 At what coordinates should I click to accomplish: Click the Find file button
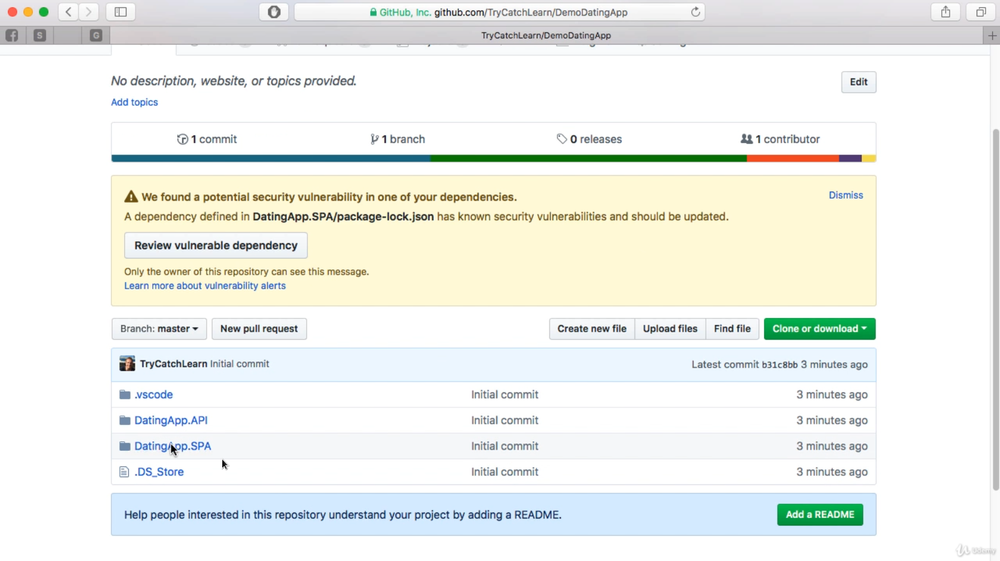pyautogui.click(x=732, y=329)
